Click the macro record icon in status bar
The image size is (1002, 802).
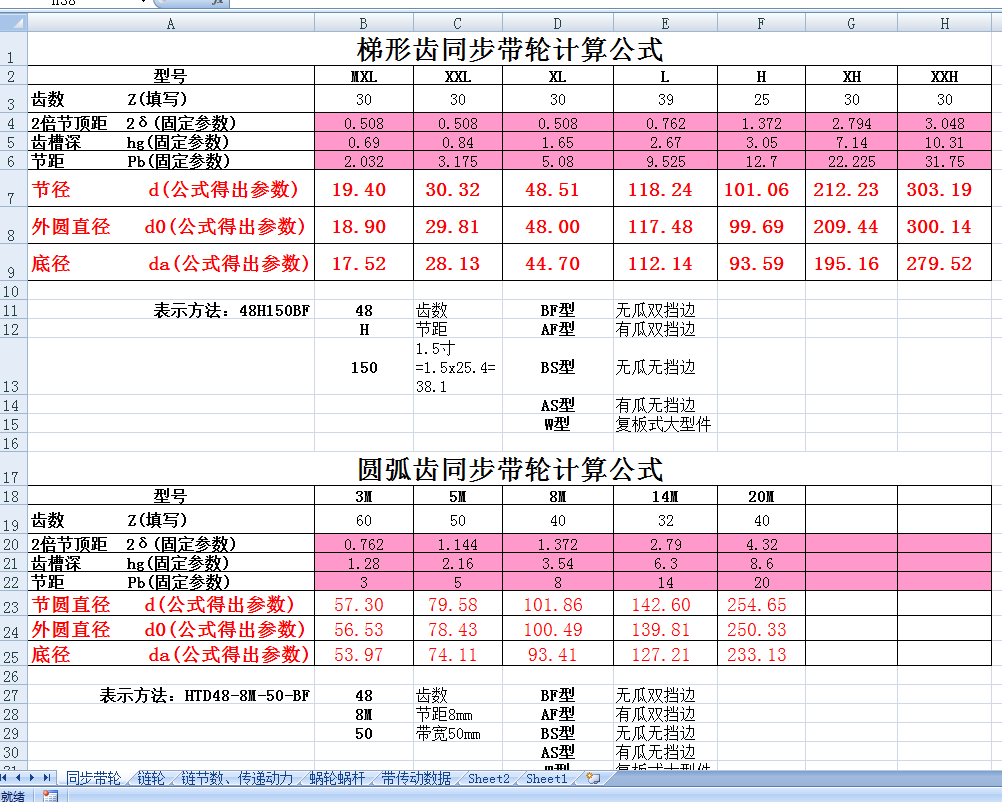50,796
